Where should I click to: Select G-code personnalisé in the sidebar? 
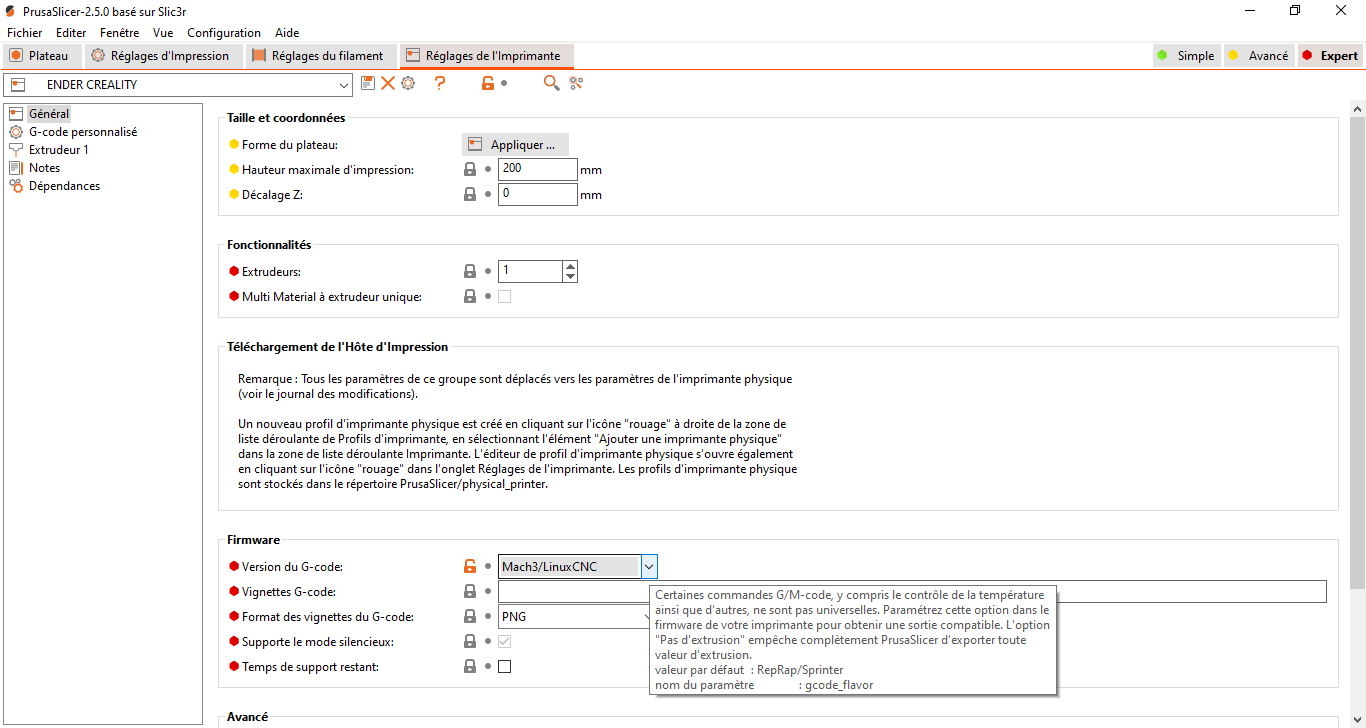[83, 132]
